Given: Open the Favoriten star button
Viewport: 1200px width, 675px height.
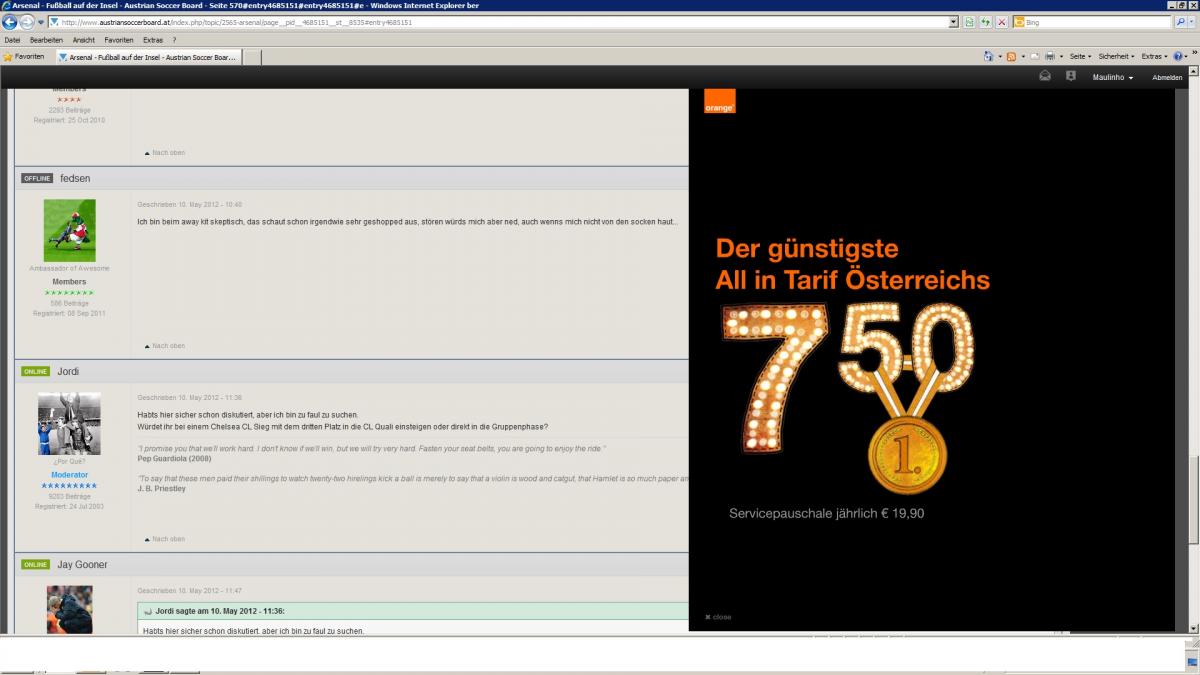Looking at the screenshot, I should tap(24, 57).
